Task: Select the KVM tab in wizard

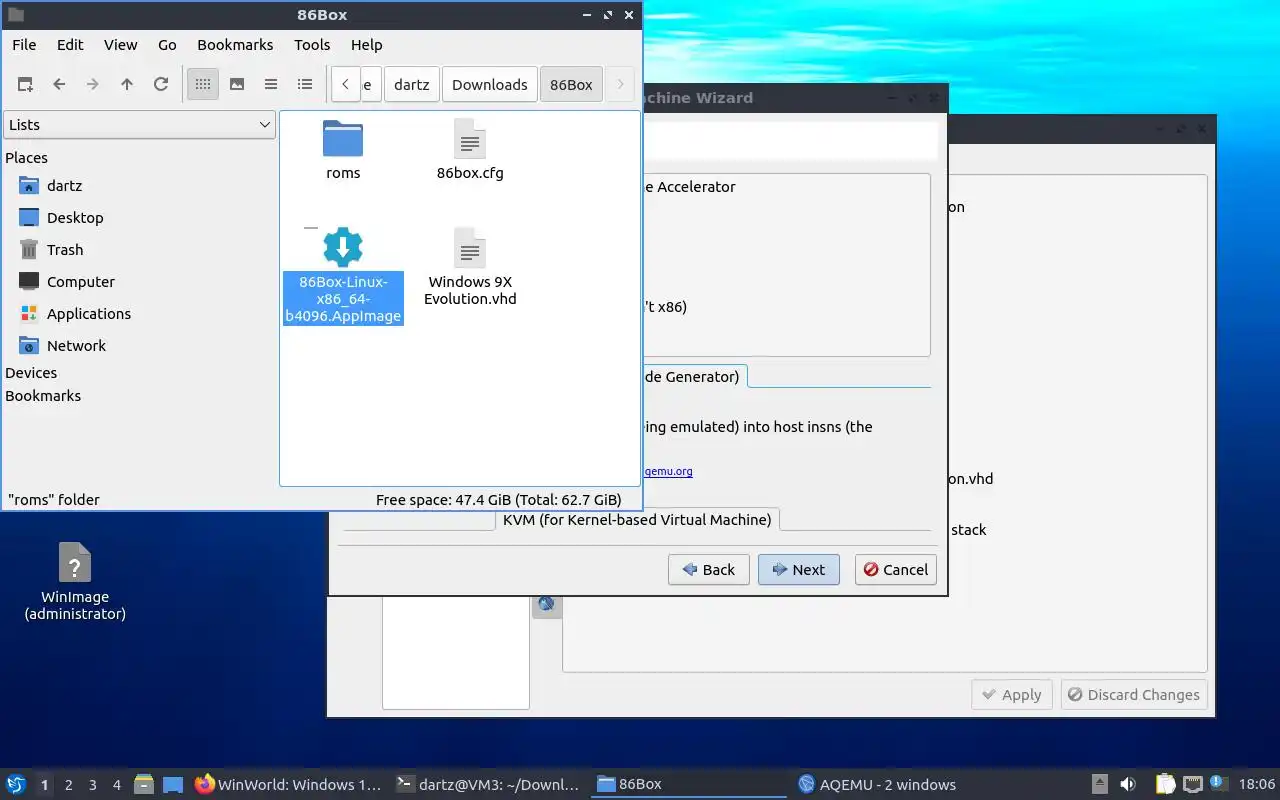Action: (637, 520)
